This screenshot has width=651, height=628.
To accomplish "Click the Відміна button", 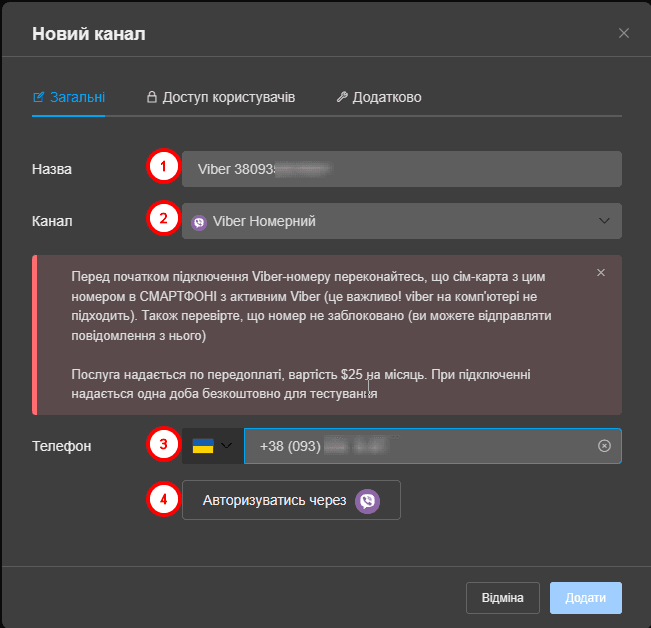I will click(x=503, y=598).
